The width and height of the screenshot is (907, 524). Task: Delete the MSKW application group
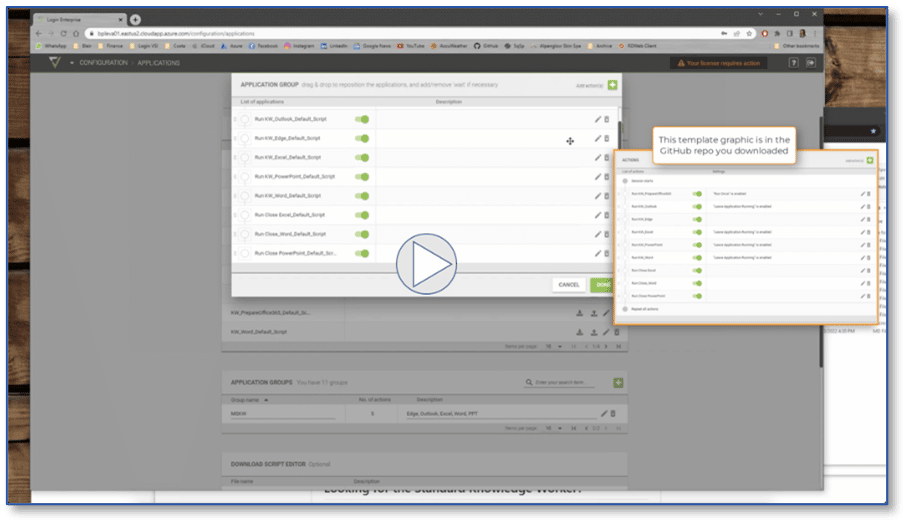[x=613, y=414]
